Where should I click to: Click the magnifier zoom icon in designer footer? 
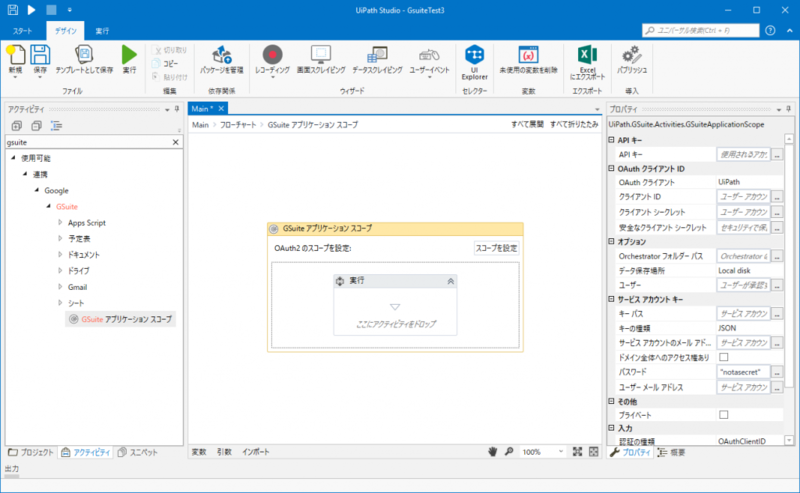click(x=509, y=452)
